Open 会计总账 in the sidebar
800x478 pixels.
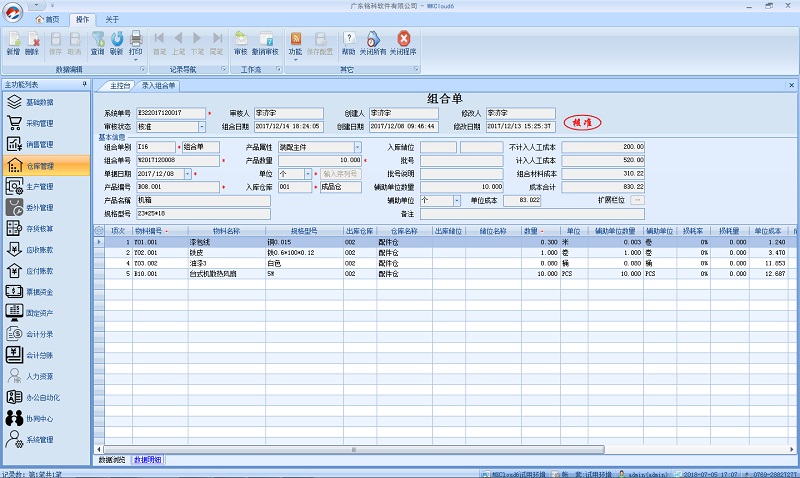click(46, 355)
